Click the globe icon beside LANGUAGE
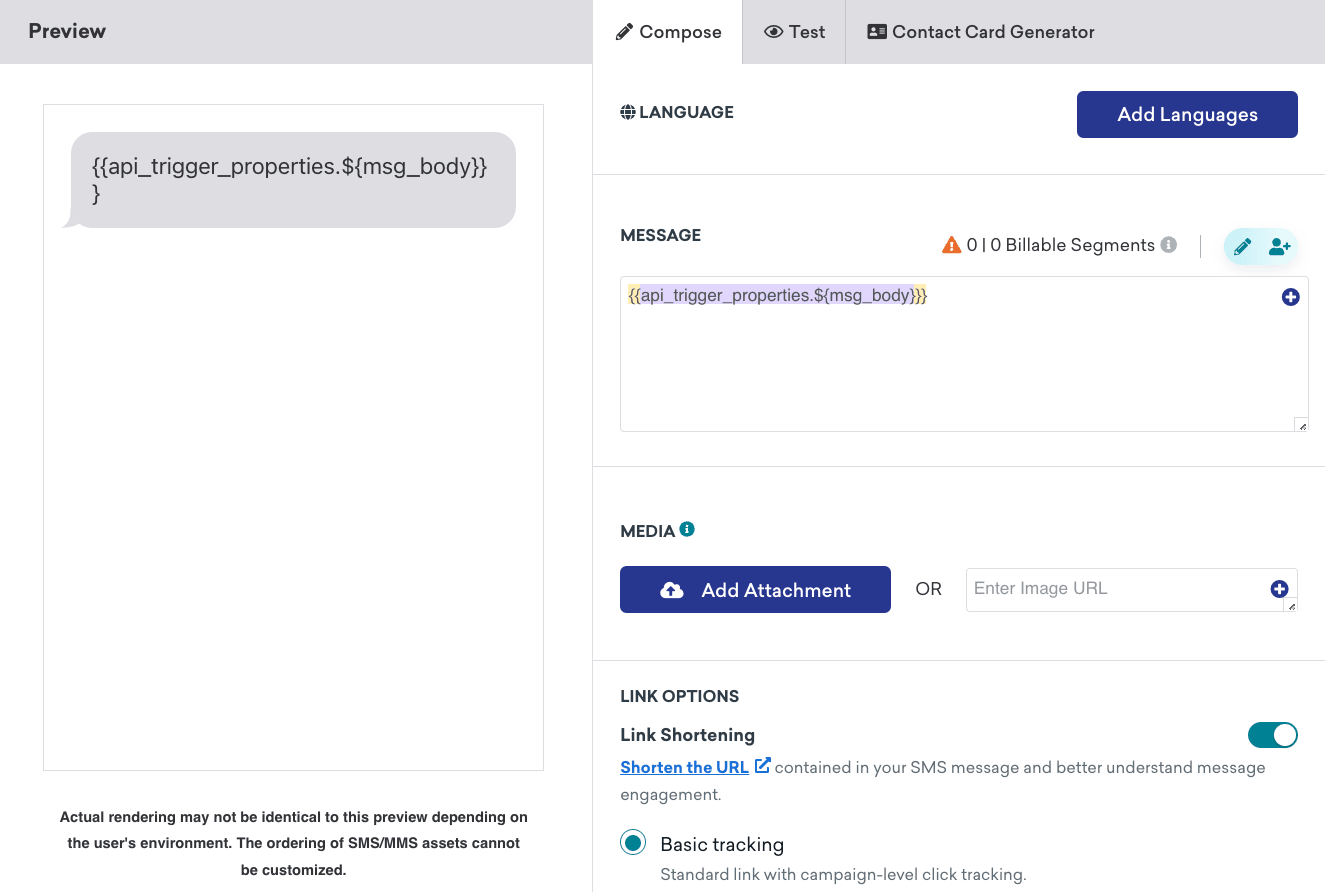The width and height of the screenshot is (1326, 892). pyautogui.click(x=628, y=112)
